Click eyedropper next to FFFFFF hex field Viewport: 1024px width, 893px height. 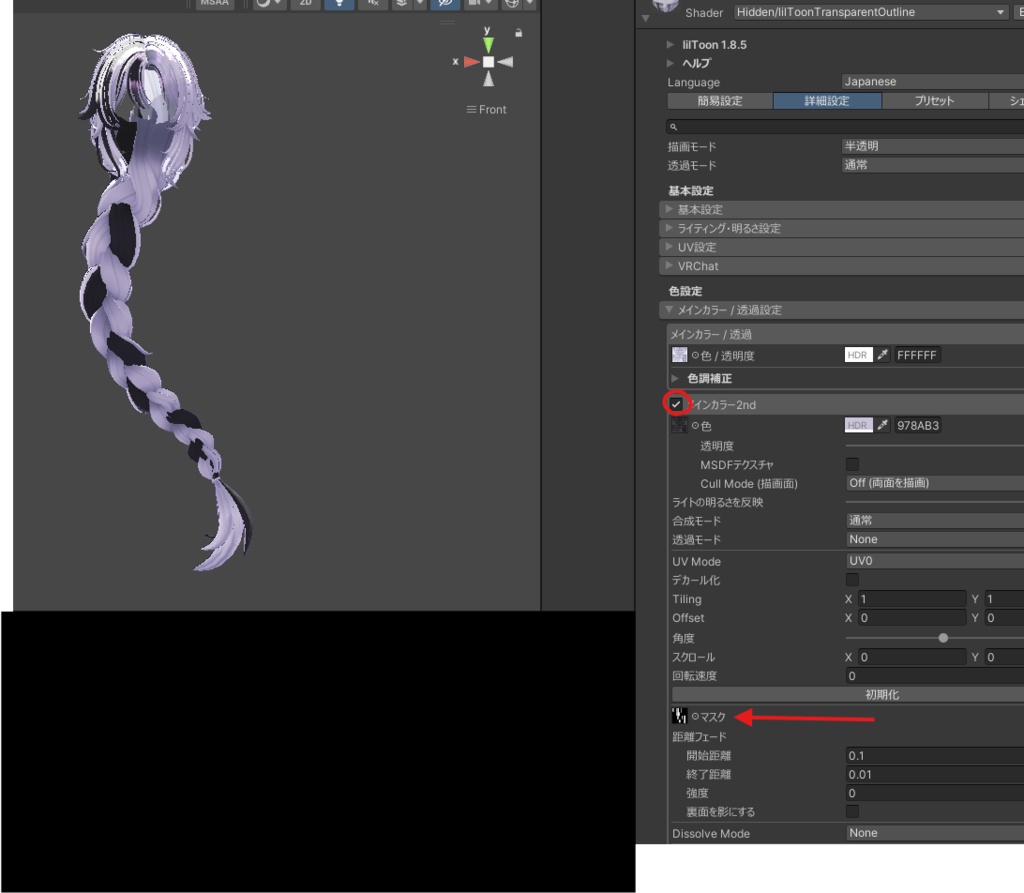[883, 355]
